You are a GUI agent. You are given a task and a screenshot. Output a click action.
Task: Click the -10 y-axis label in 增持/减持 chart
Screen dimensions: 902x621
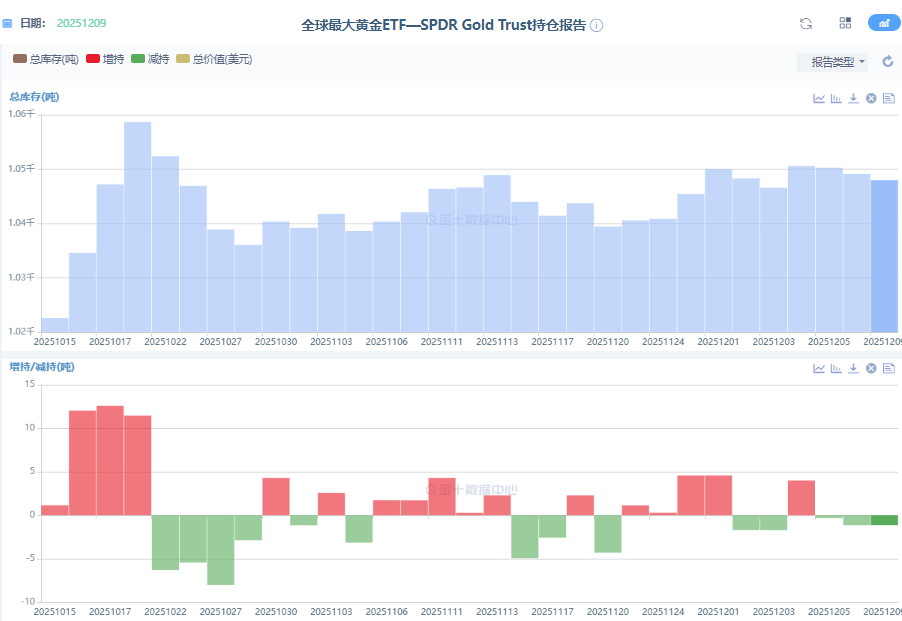[x=28, y=601]
